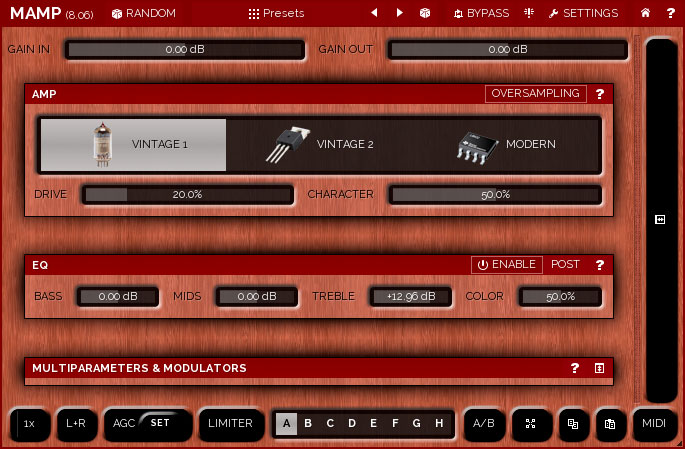Click the TREBLE value field
This screenshot has height=449, width=685.
pyautogui.click(x=411, y=297)
